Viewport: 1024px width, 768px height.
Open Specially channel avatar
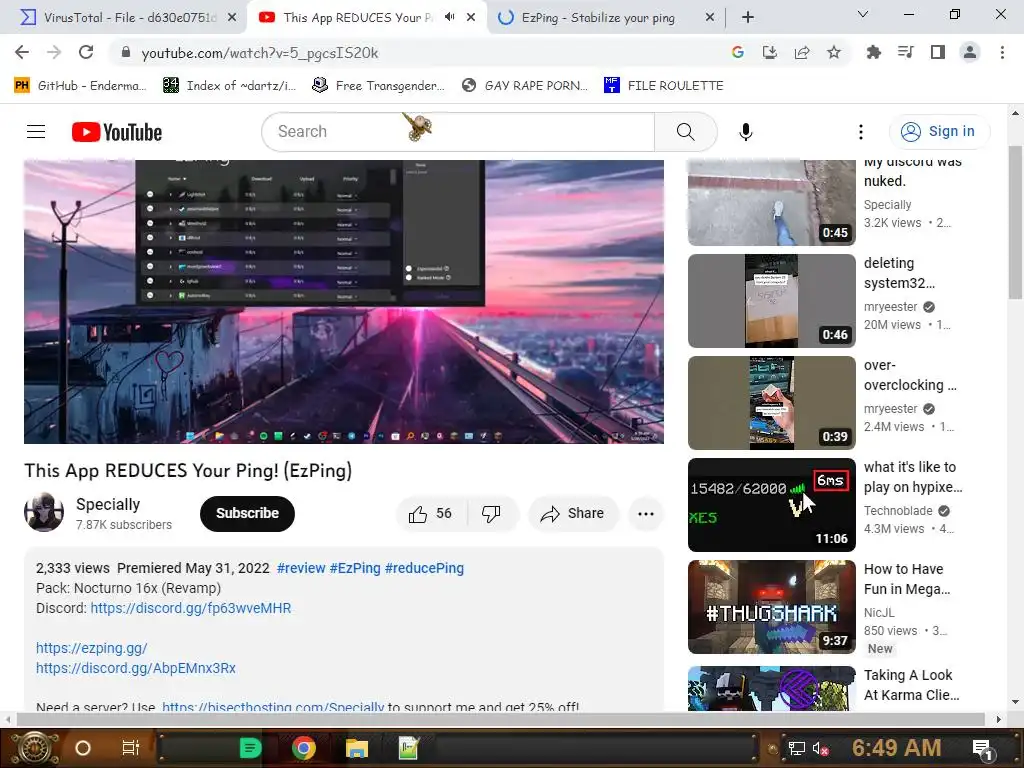(44, 512)
